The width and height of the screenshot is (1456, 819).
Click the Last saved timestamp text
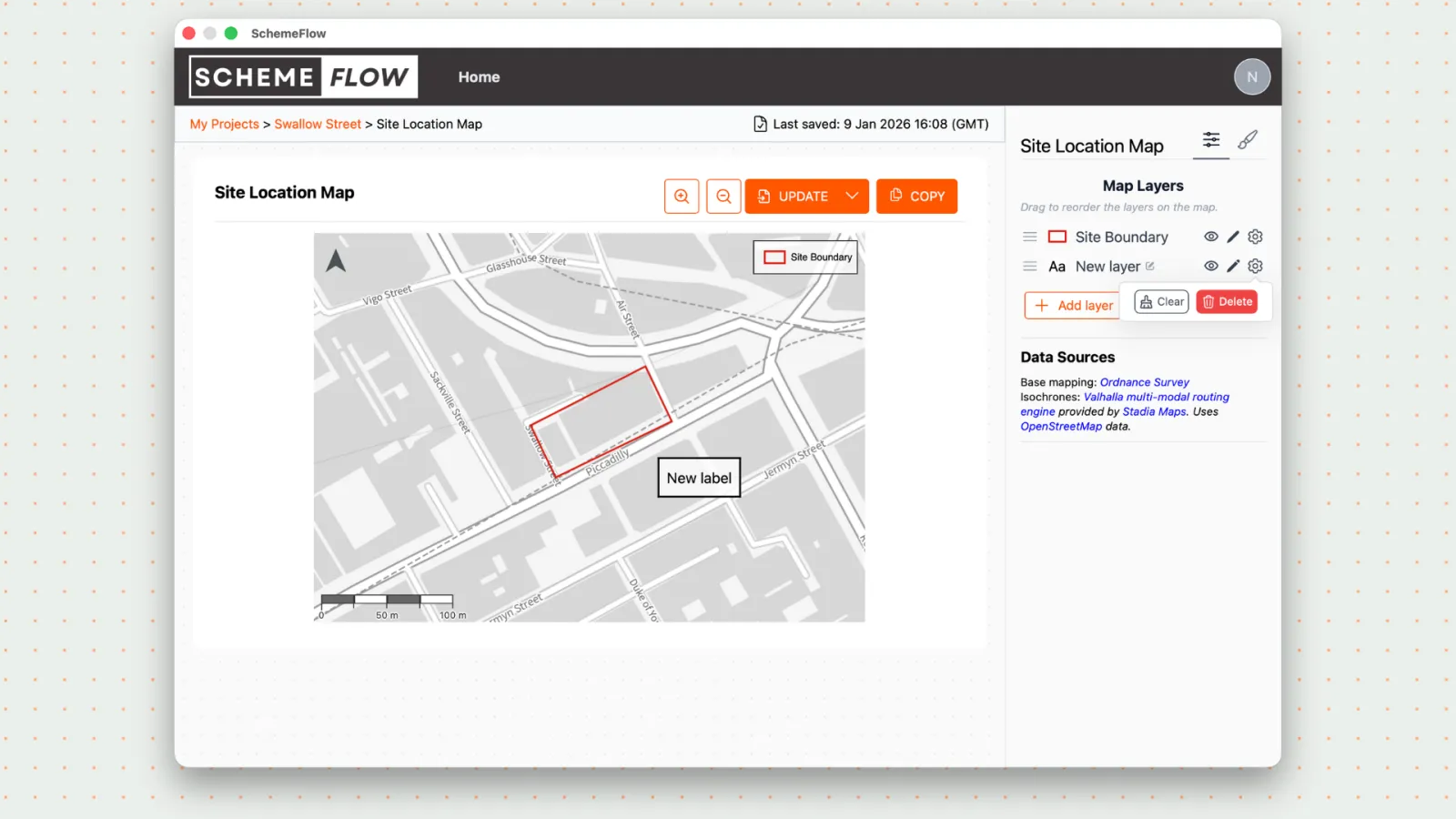tap(880, 124)
